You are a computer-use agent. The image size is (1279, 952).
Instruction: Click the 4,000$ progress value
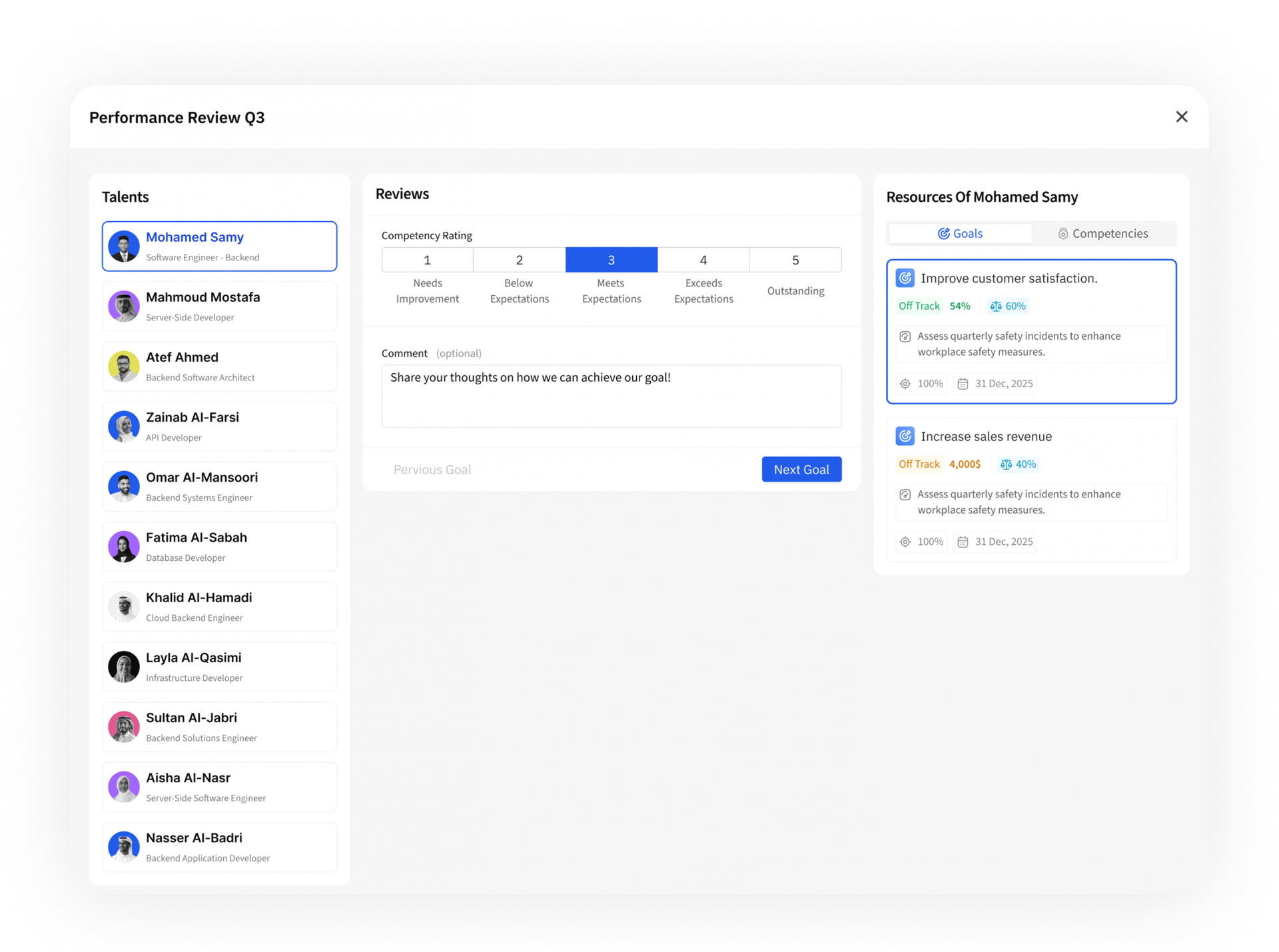[965, 464]
